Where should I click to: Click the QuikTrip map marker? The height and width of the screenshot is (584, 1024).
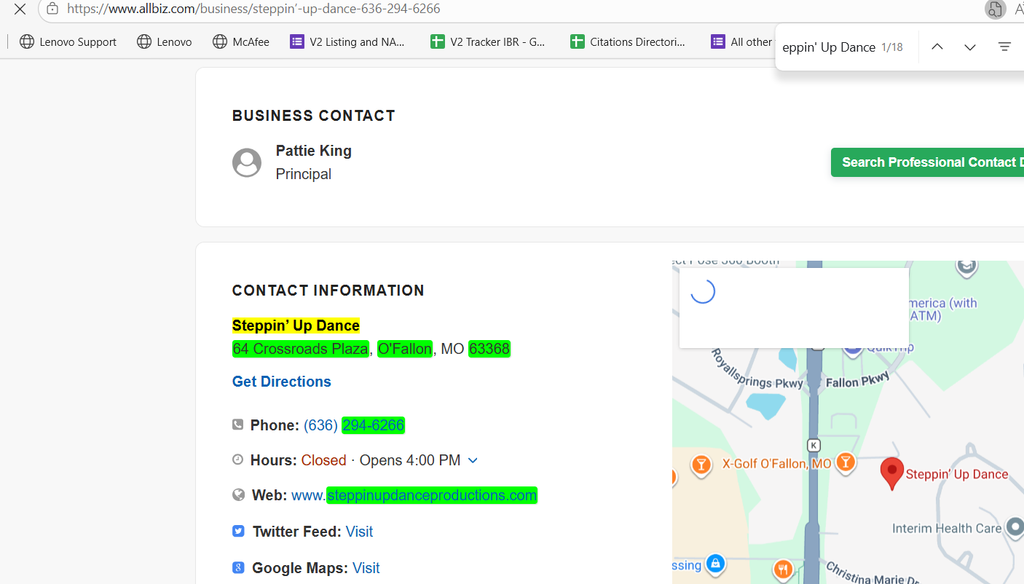[x=852, y=349]
